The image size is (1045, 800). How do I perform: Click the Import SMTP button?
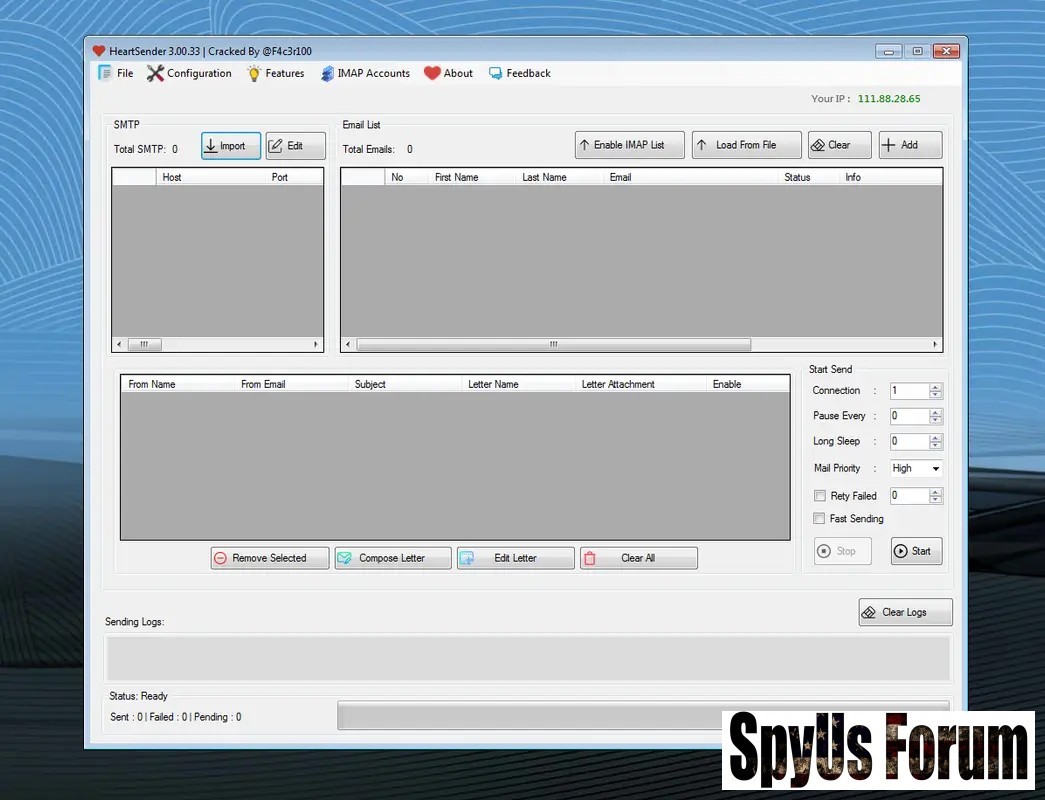coord(231,146)
